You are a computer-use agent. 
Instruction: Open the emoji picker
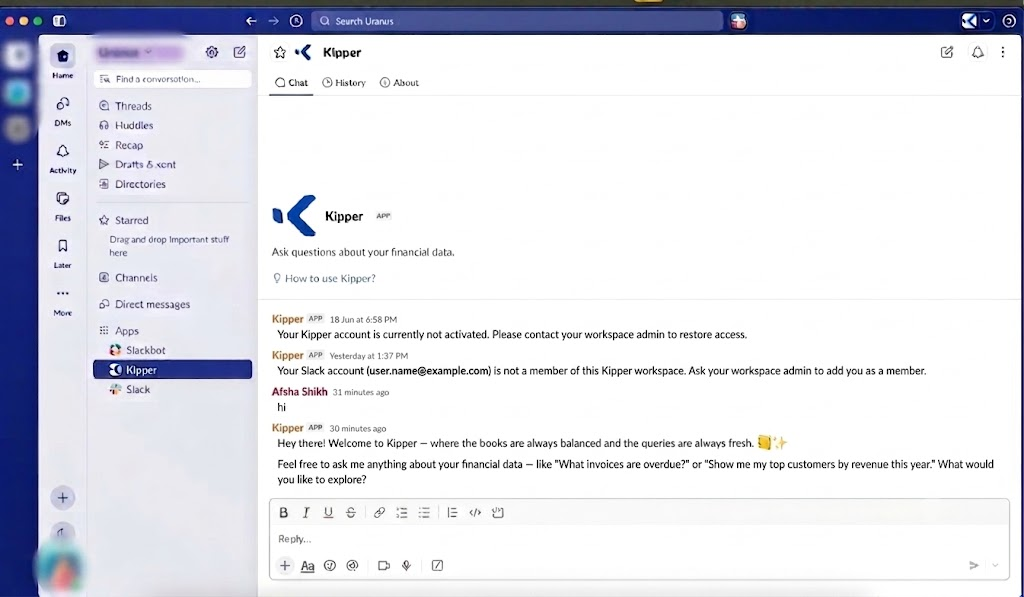(x=330, y=566)
